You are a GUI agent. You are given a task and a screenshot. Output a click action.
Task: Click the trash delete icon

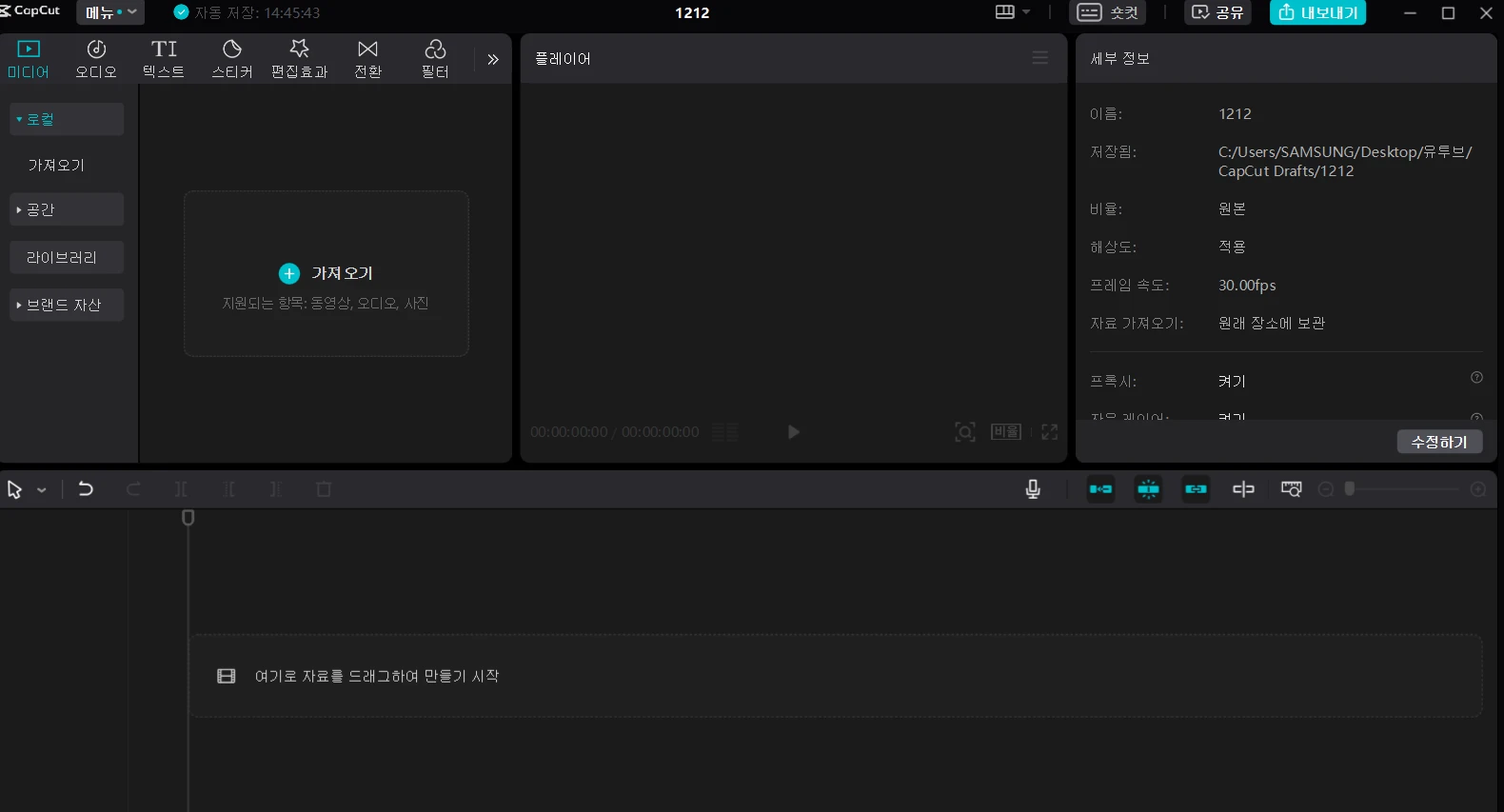point(324,489)
